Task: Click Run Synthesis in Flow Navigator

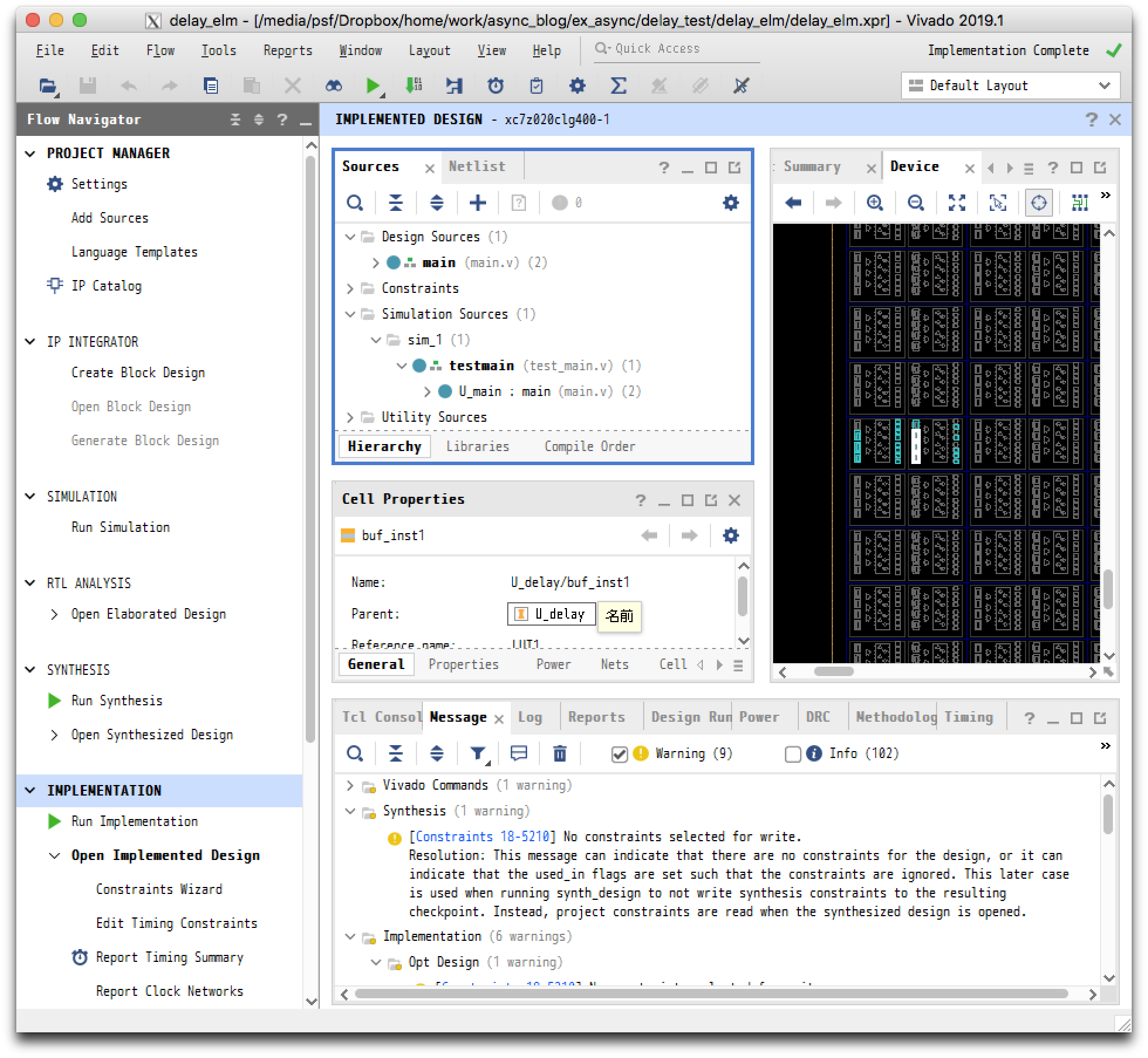Action: [117, 701]
